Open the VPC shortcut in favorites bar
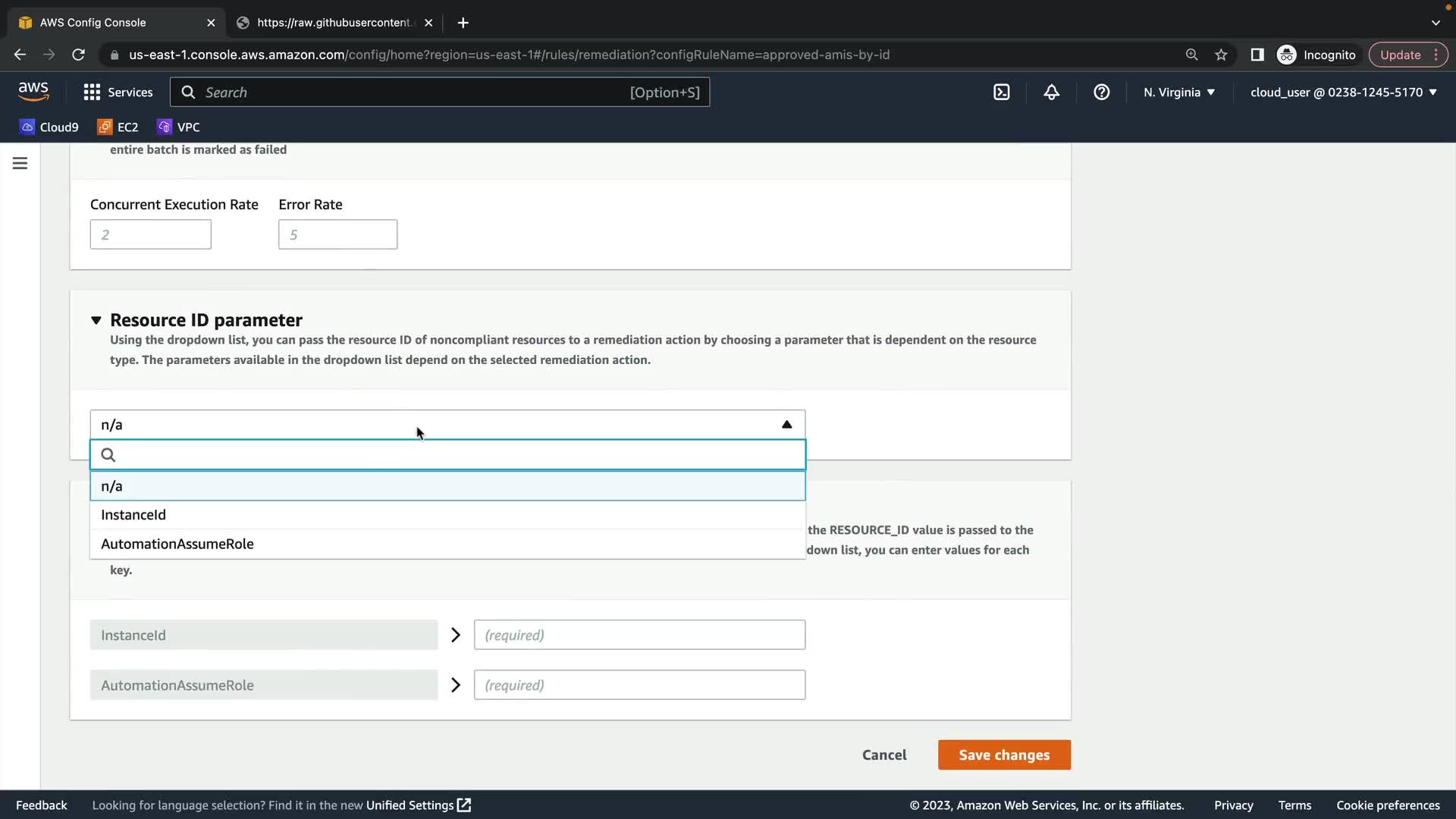 178,127
